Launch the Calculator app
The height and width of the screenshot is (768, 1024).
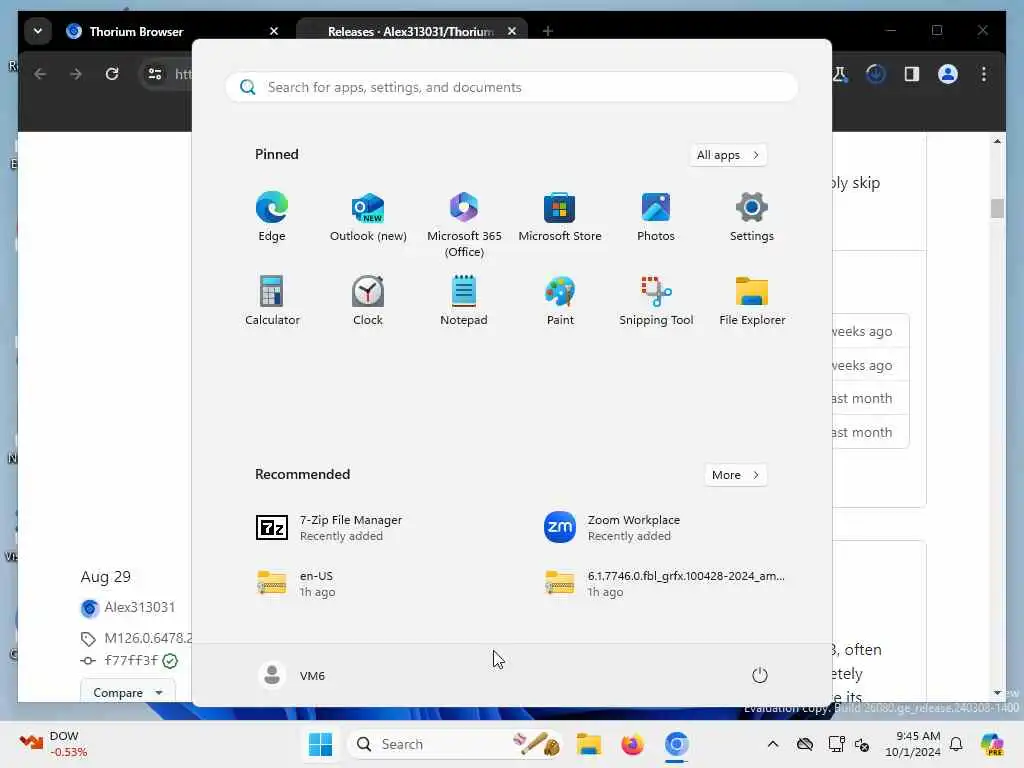pyautogui.click(x=272, y=300)
